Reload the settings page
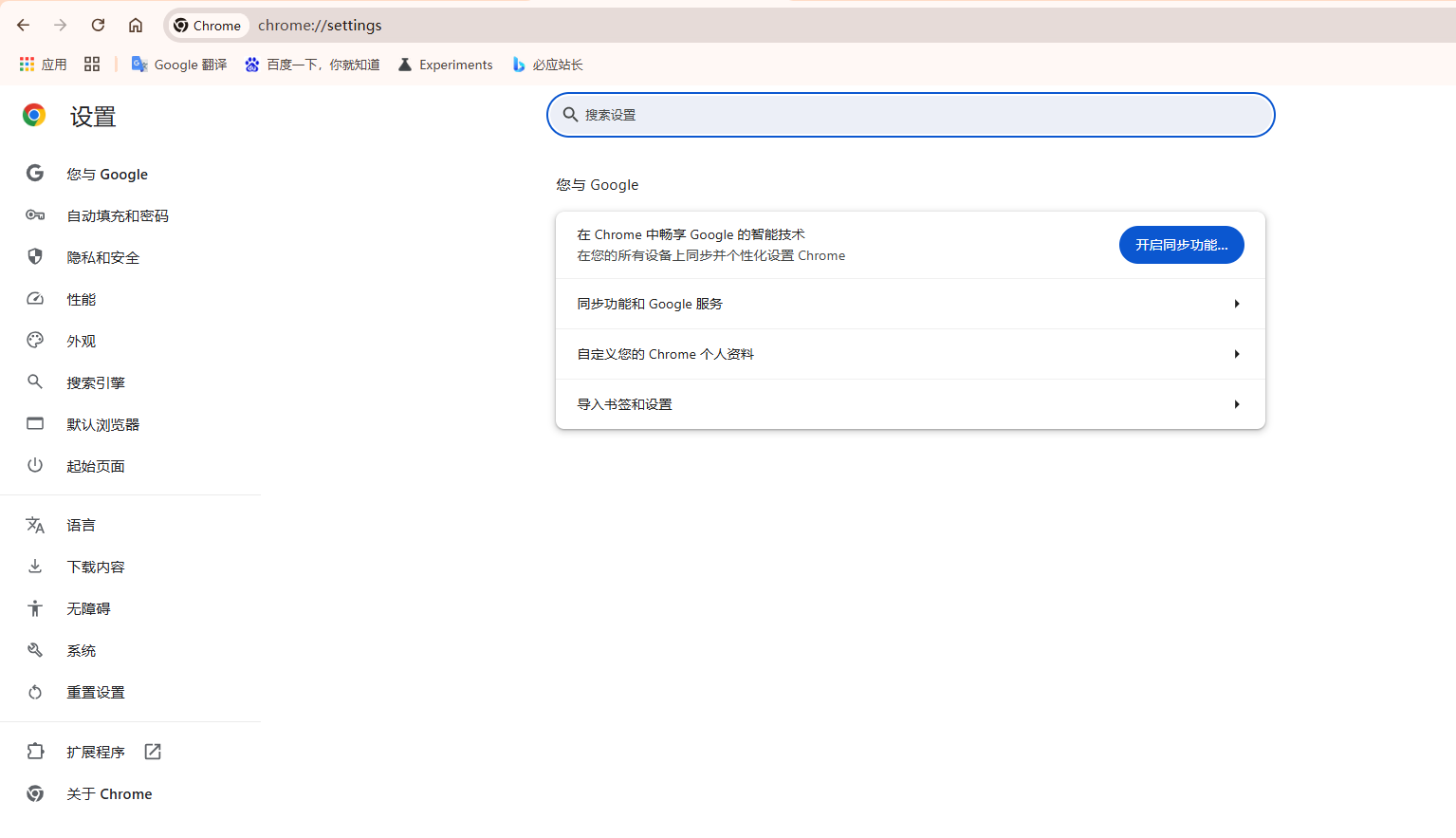This screenshot has height=838, width=1456. click(98, 26)
